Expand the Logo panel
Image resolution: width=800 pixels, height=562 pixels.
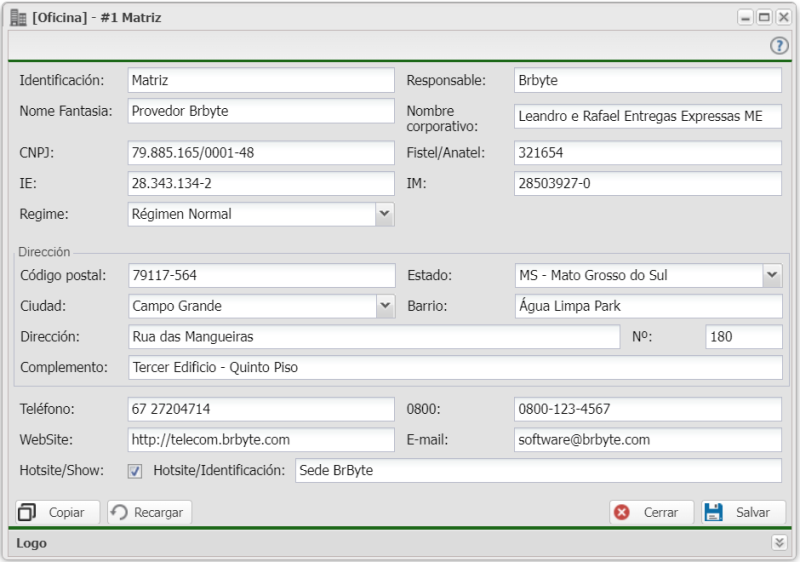[x=779, y=542]
